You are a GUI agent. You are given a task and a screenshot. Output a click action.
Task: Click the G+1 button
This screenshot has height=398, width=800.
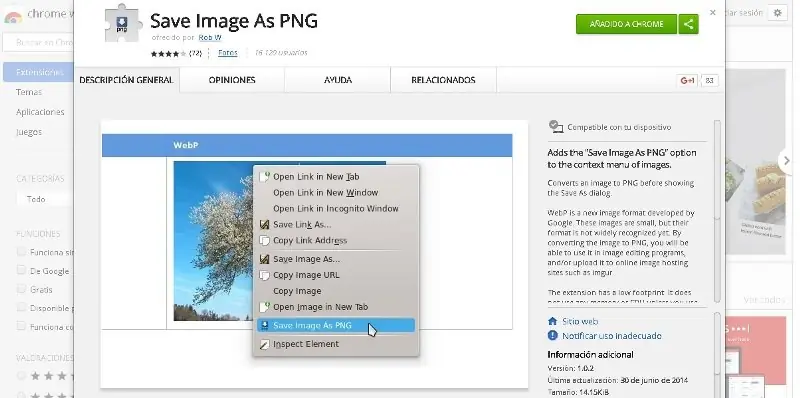687,80
